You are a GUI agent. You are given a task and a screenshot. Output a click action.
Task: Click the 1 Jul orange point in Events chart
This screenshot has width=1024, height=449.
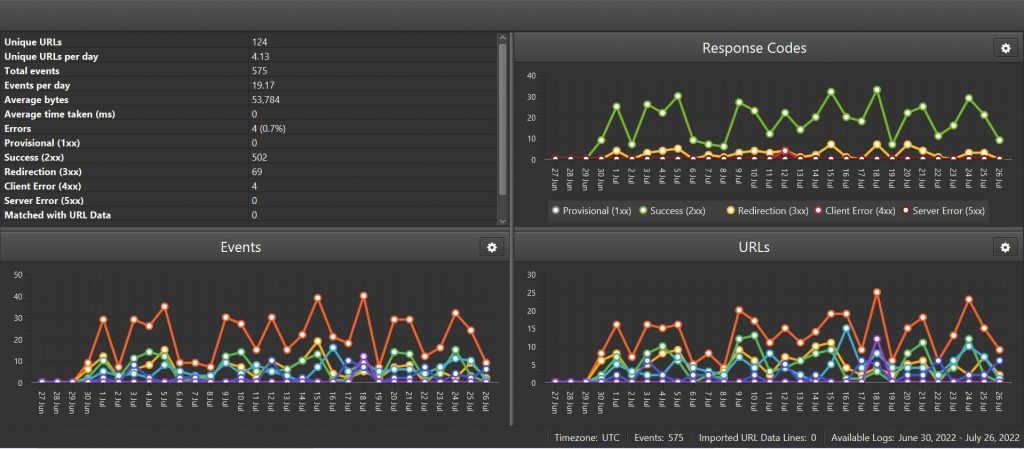103,319
